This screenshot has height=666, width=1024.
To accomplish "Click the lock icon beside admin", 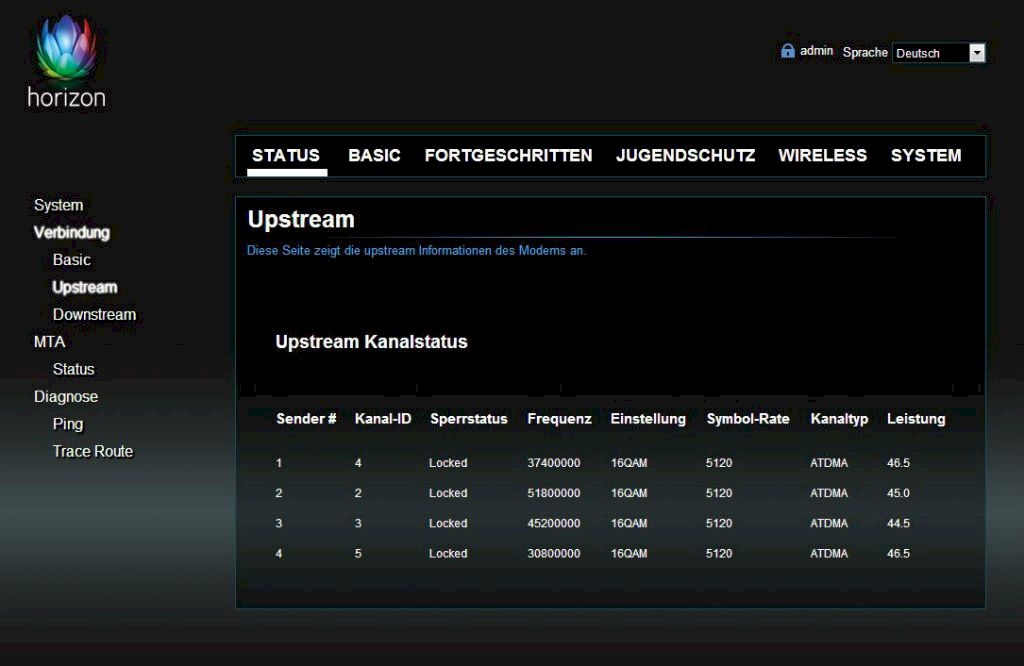I will 788,51.
